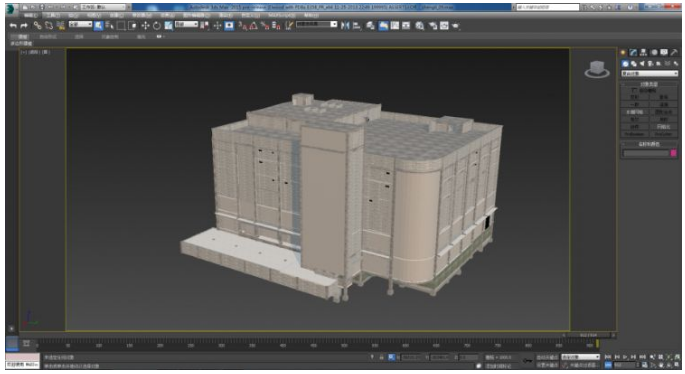
Task: Click the Undo arrow in the main toolbar
Action: [13, 26]
